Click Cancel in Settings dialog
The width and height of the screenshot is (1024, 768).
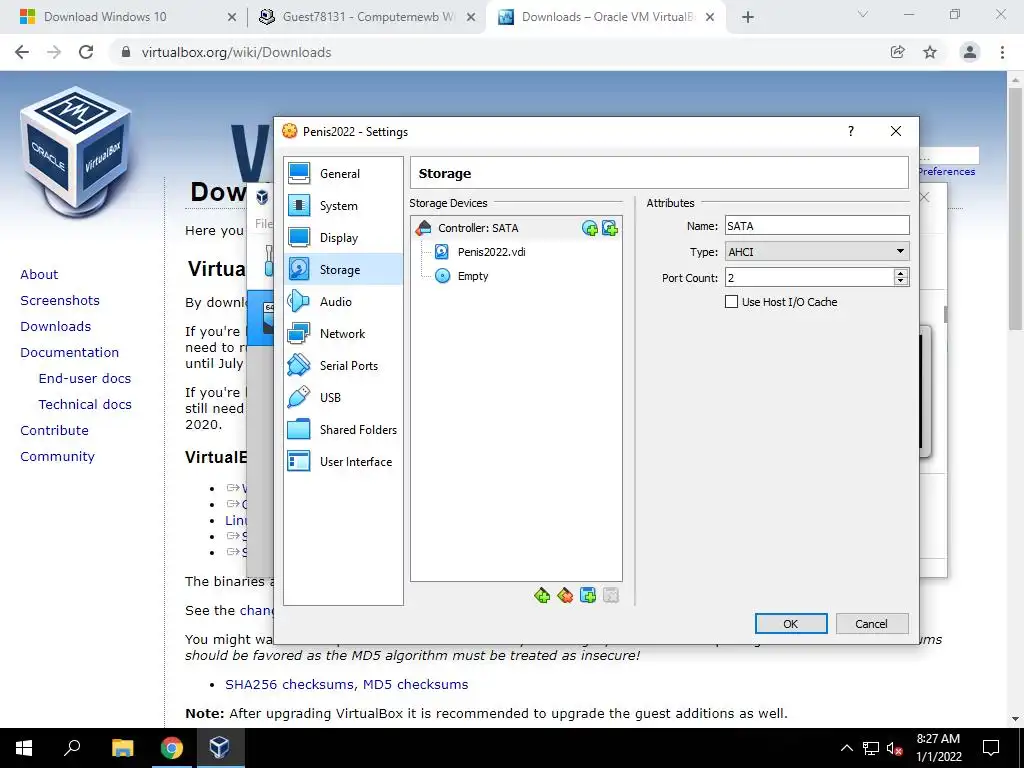point(872,624)
